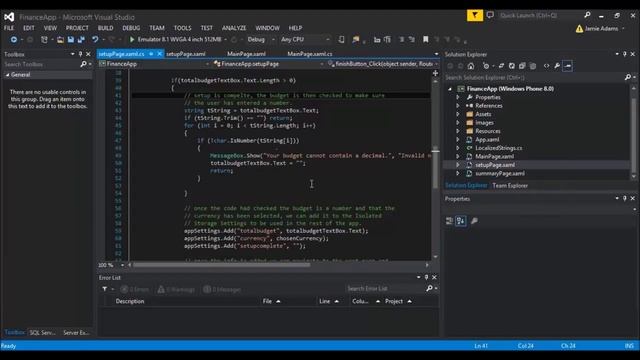This screenshot has width=640, height=360.
Task: Open the TOOLS menu
Action: [x=182, y=28]
